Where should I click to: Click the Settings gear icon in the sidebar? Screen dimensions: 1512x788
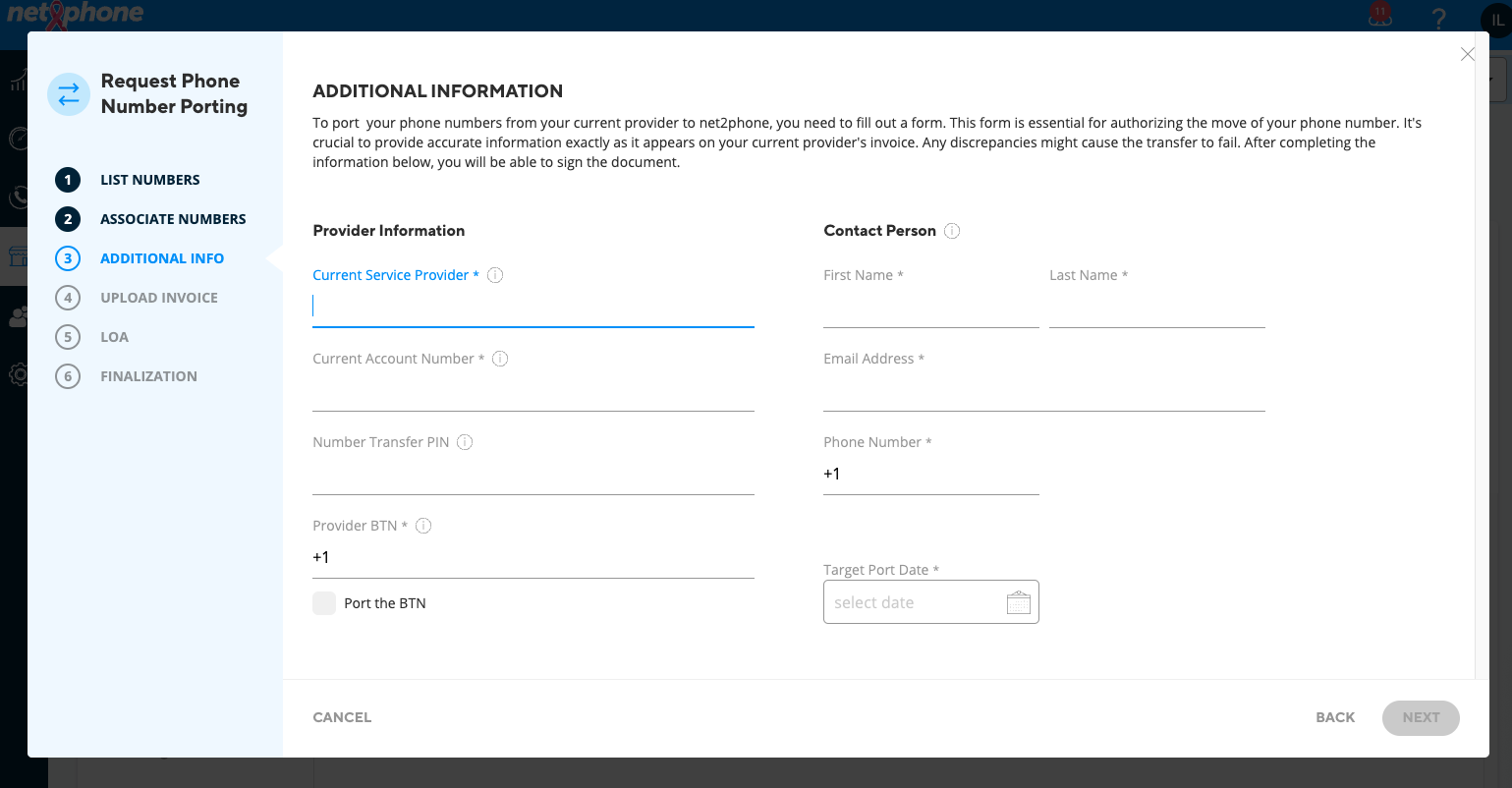(18, 374)
